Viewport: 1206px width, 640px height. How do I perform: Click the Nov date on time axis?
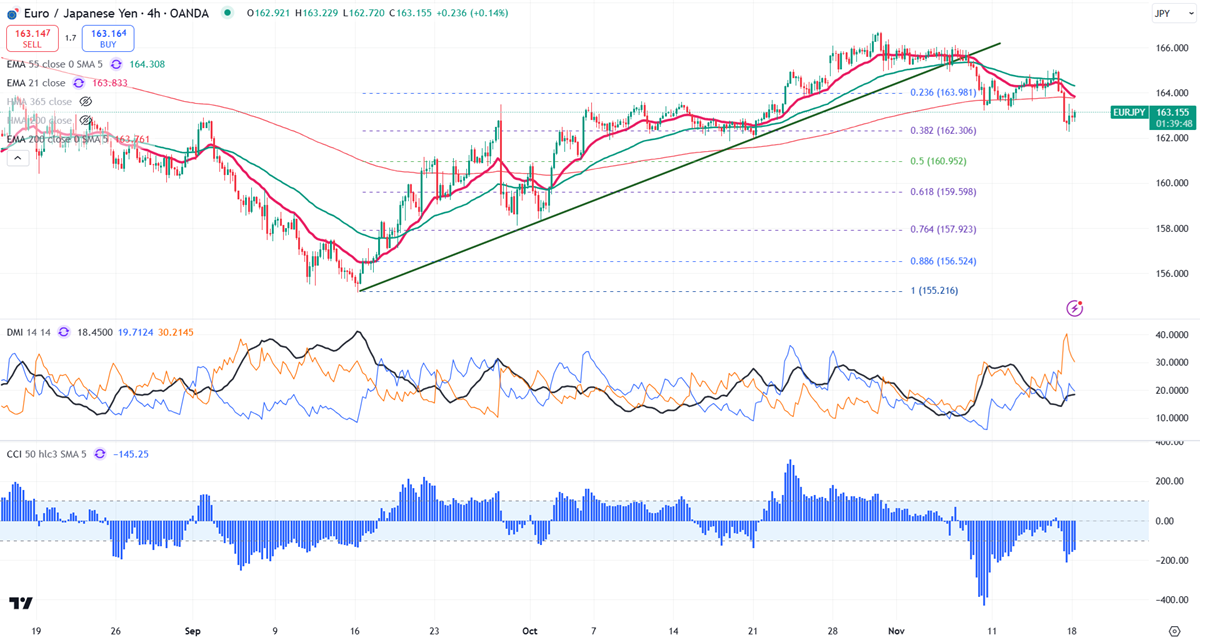(x=894, y=631)
